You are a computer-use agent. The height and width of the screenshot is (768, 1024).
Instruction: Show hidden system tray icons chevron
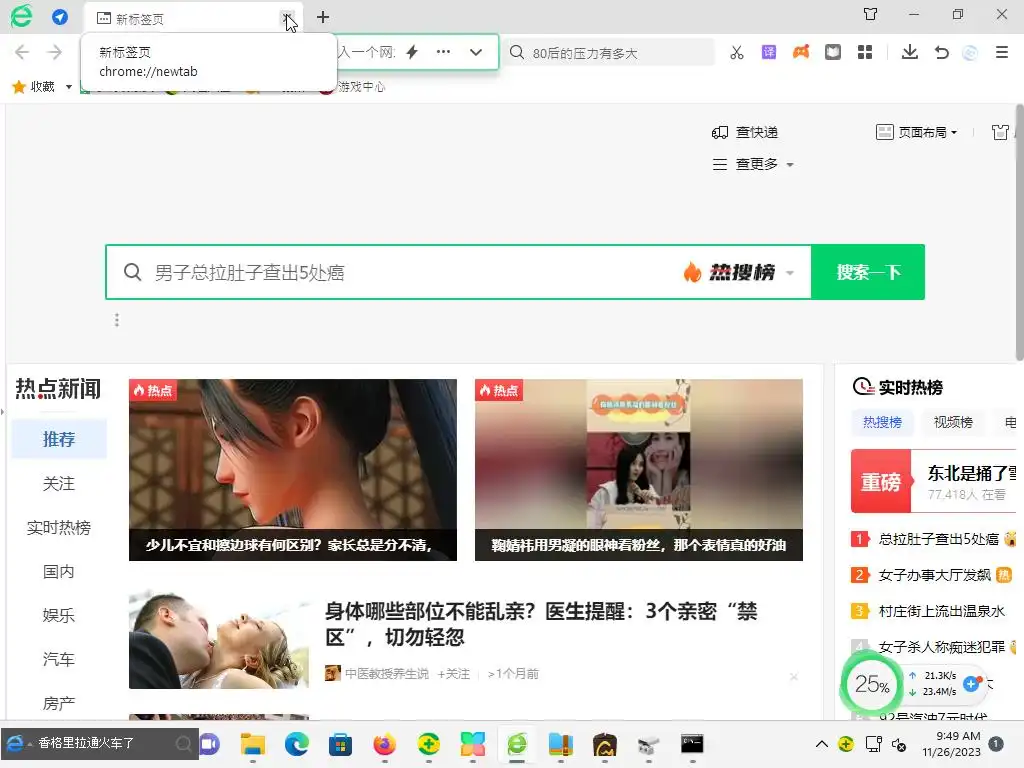point(822,744)
